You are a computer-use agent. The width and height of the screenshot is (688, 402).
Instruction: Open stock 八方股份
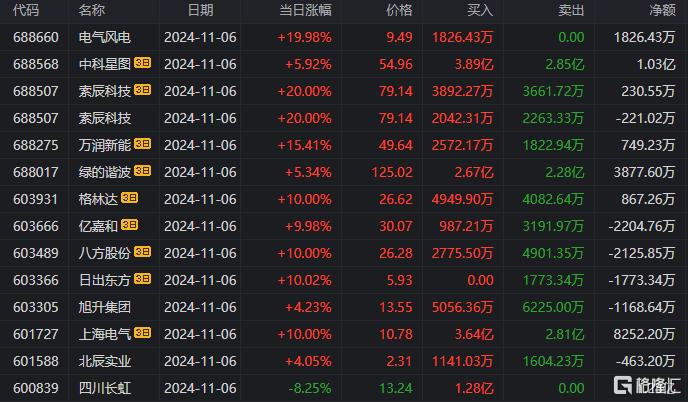point(104,254)
